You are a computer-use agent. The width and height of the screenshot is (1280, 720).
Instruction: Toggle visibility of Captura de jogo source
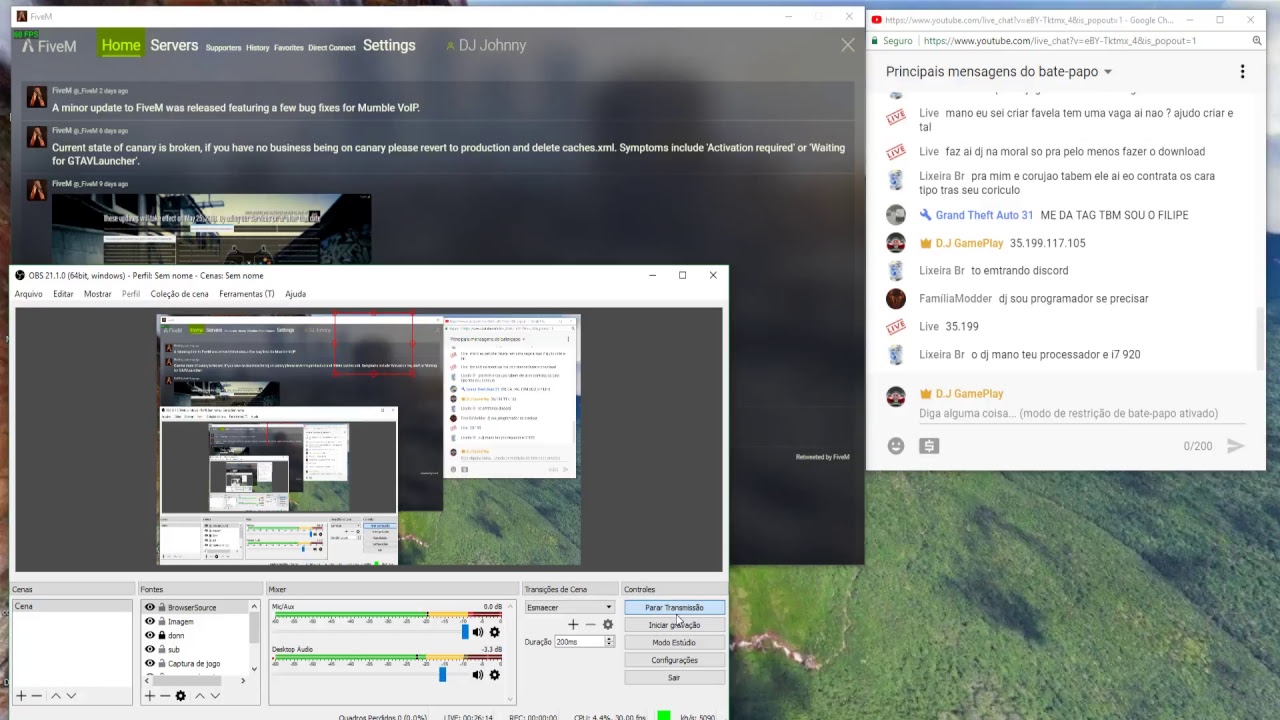point(150,663)
